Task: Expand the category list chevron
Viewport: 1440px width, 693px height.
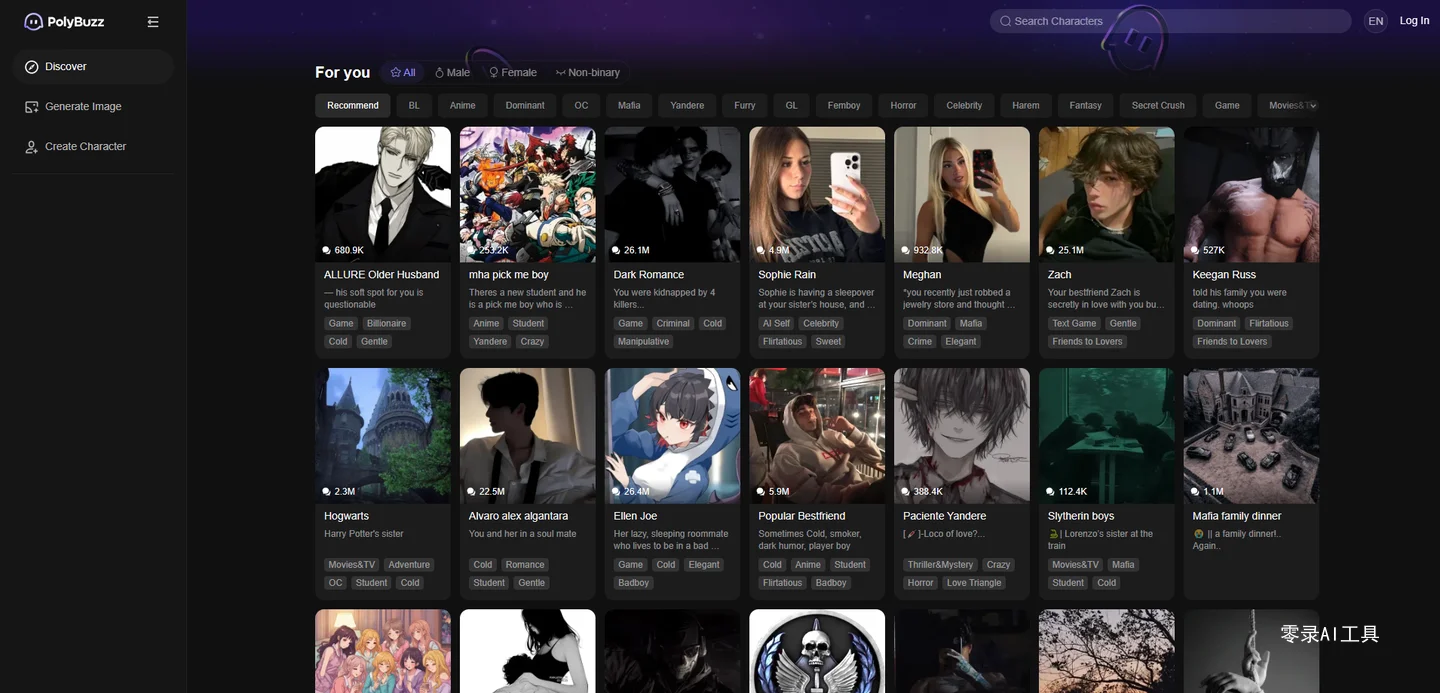Action: point(1313,106)
